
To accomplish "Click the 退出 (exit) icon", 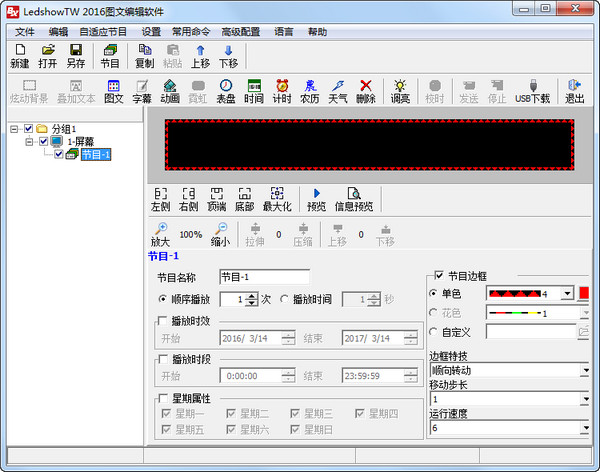I will tap(574, 91).
